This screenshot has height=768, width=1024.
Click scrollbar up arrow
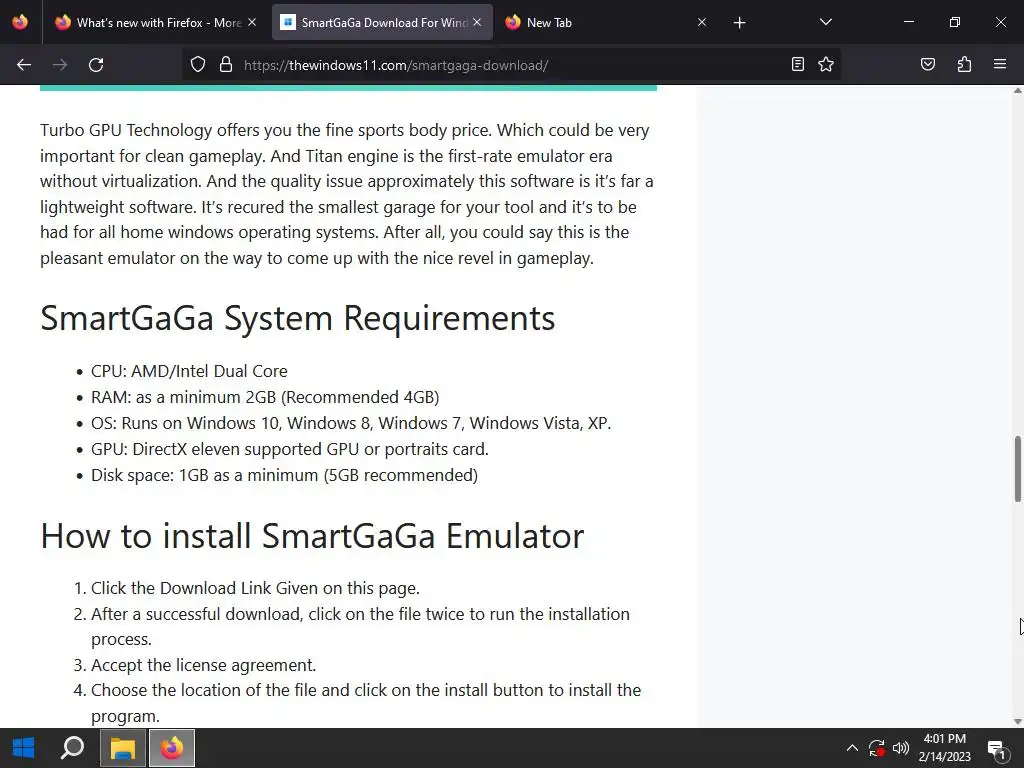point(1017,91)
